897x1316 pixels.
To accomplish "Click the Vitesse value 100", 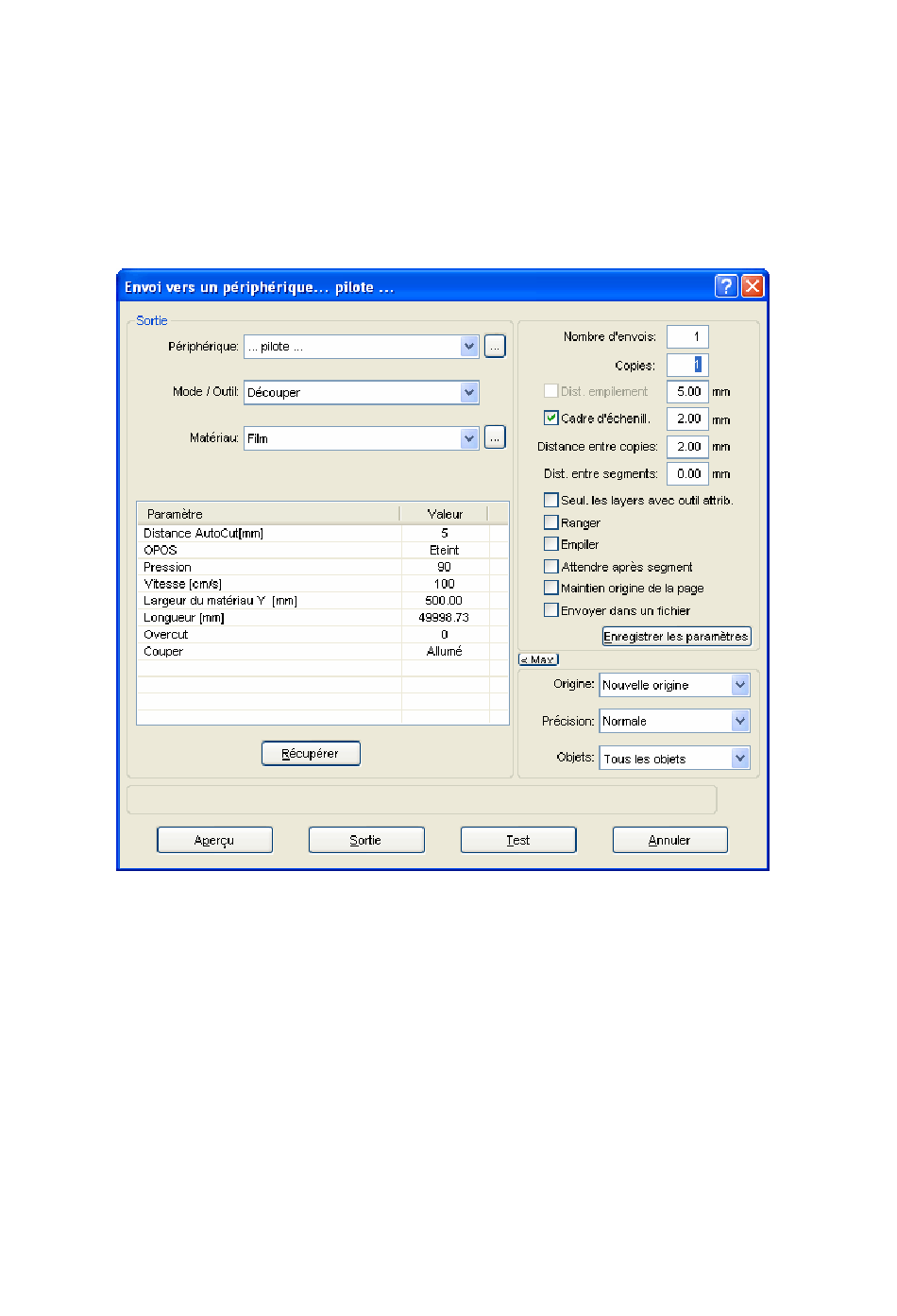I will [x=445, y=584].
